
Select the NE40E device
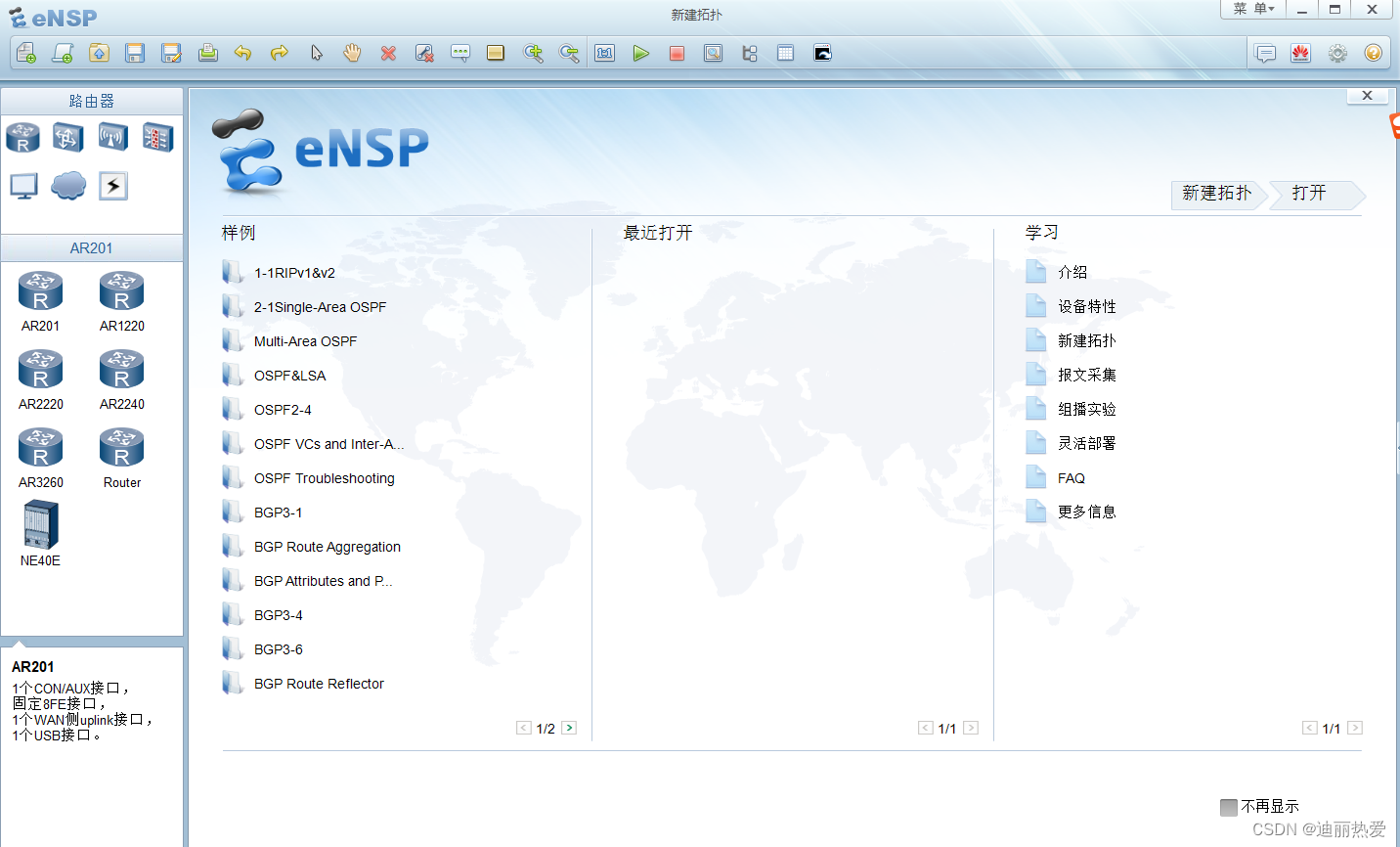[x=40, y=533]
